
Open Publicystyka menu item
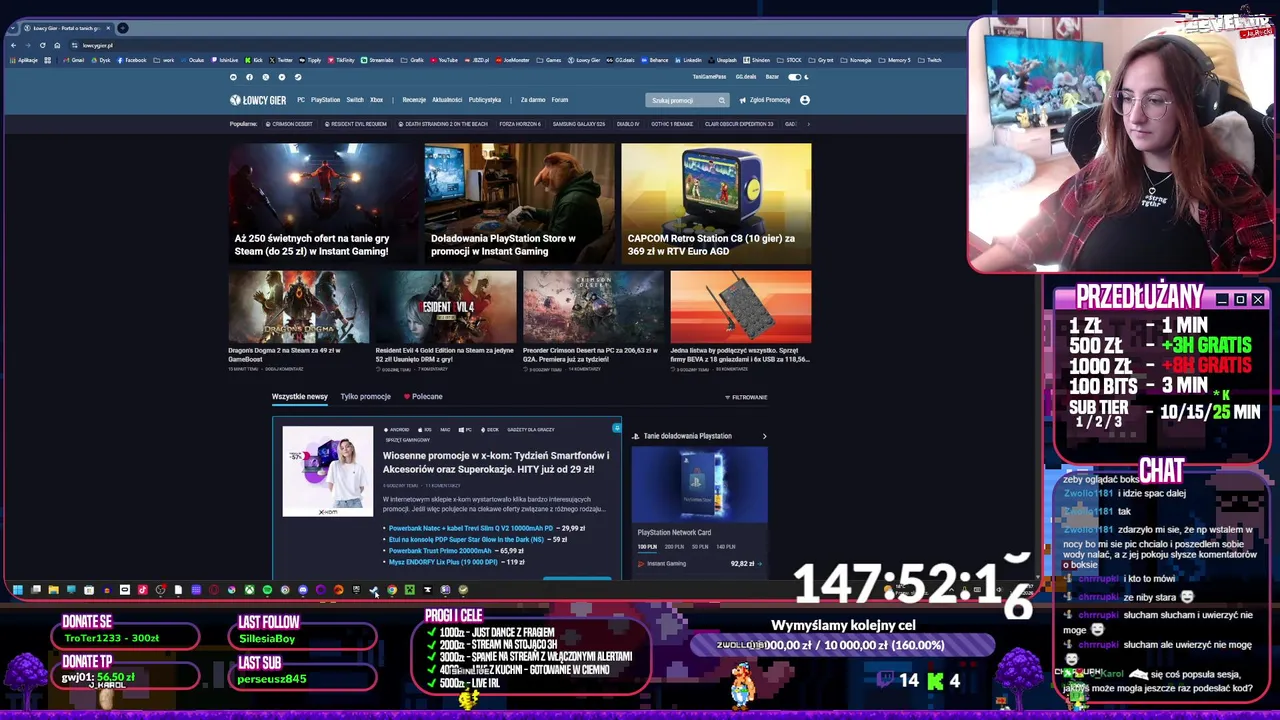(485, 100)
